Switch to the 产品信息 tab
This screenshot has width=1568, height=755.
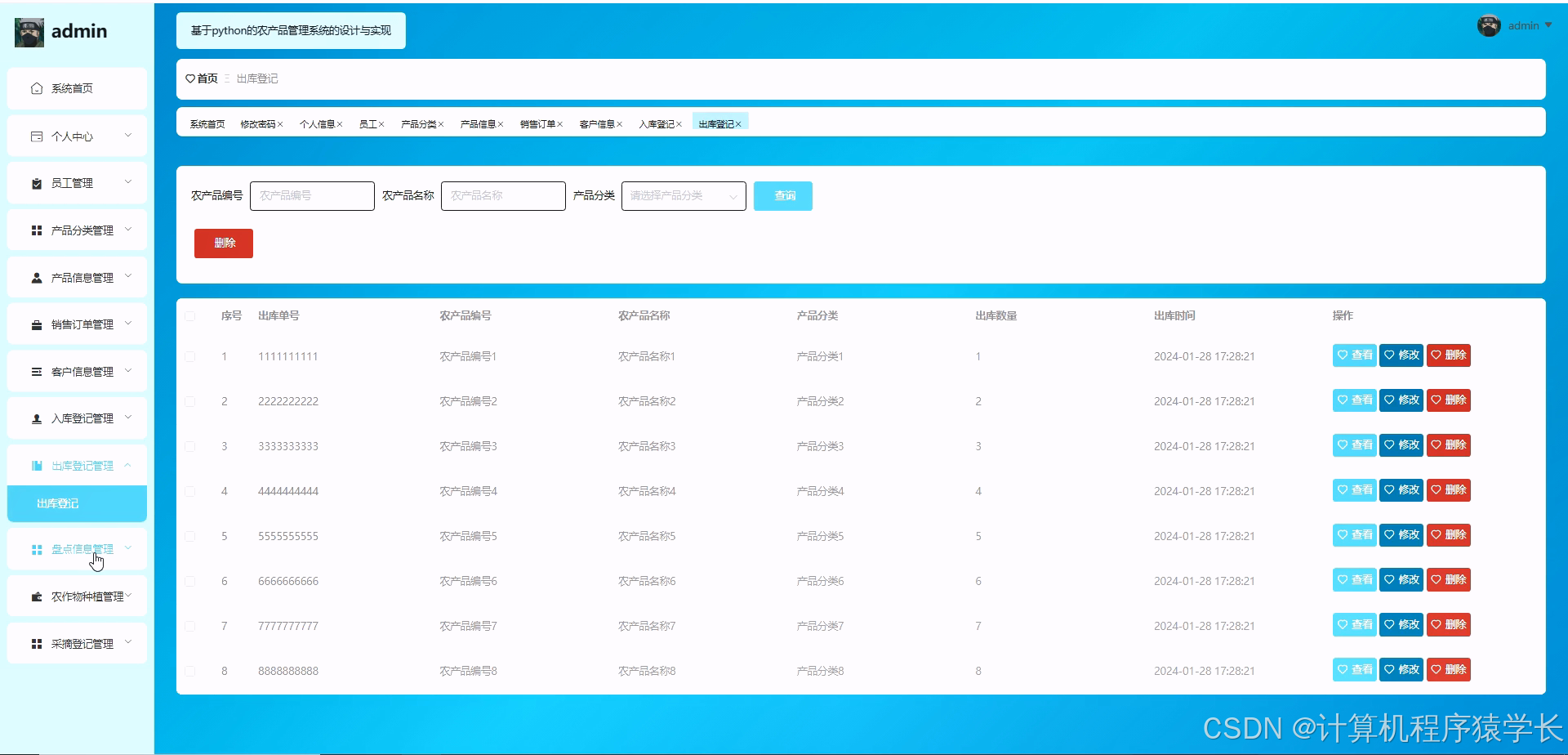pyautogui.click(x=478, y=124)
